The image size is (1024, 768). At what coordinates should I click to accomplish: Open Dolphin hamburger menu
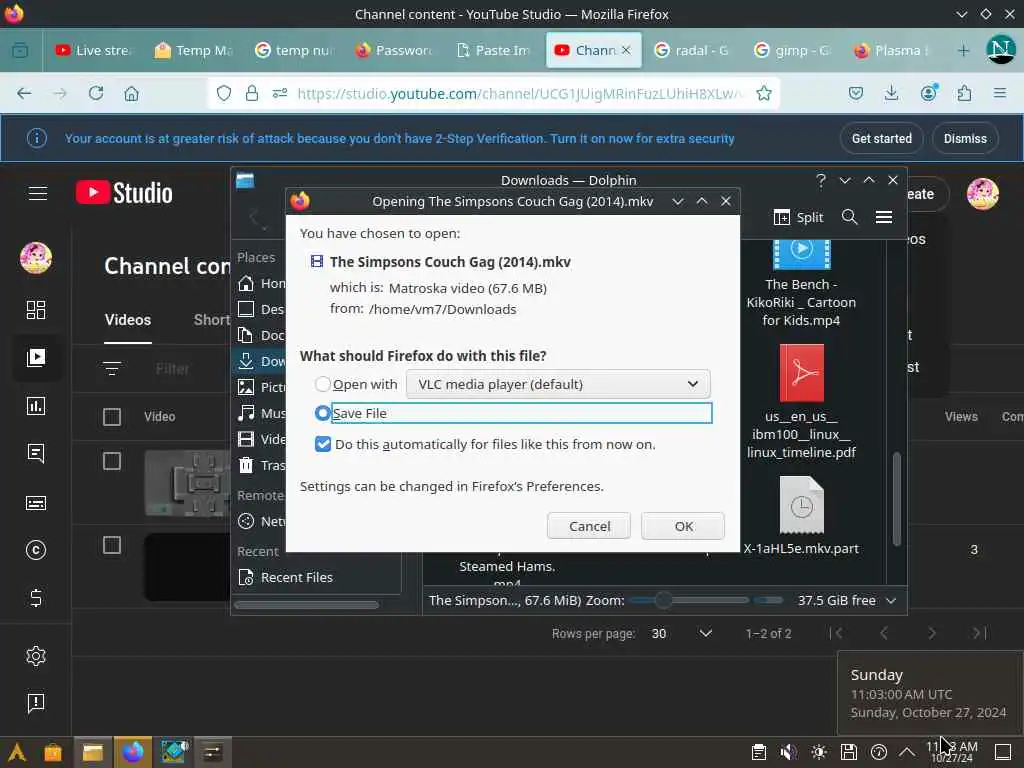(x=884, y=217)
